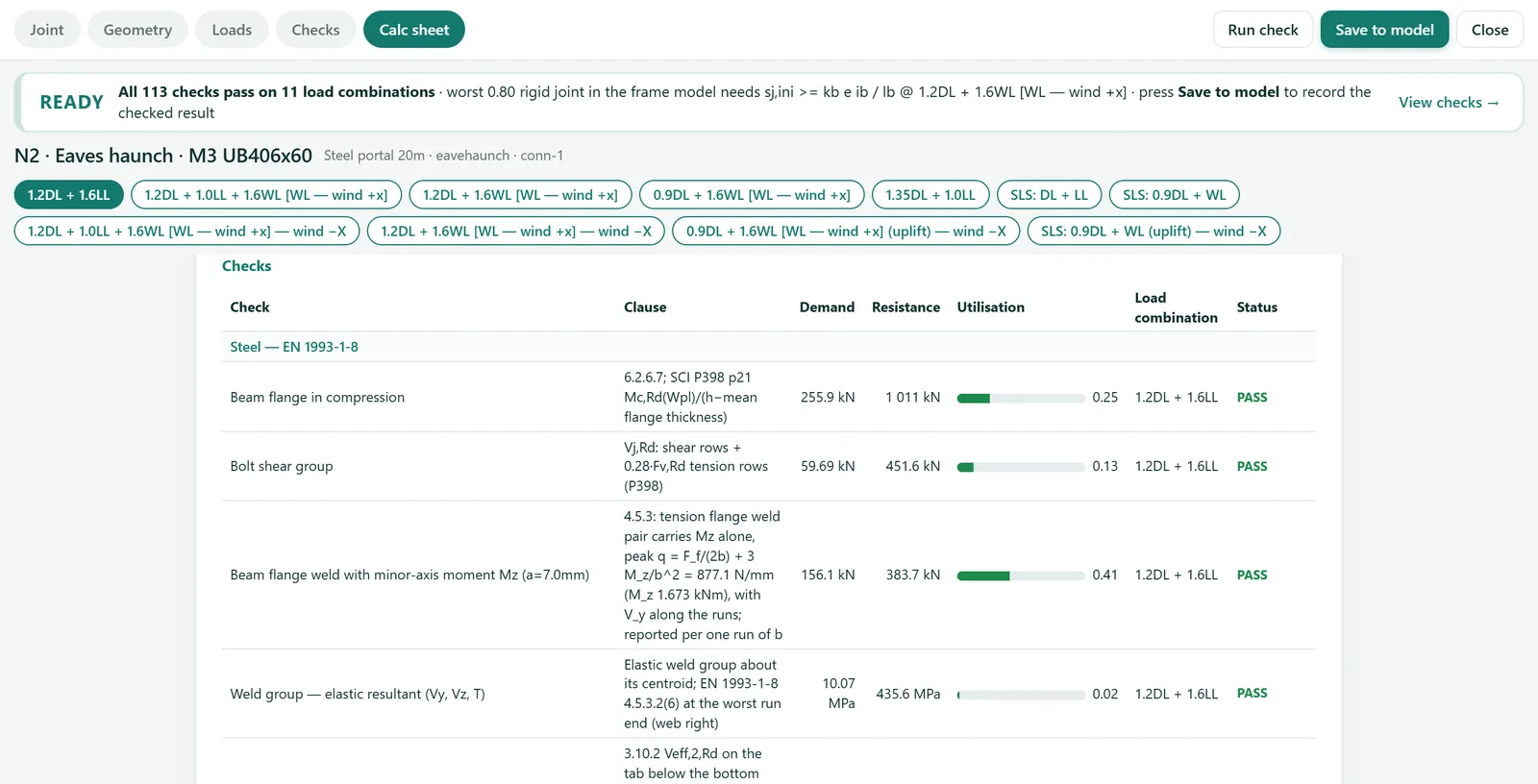Click the 0.13 utilisation bar
Image resolution: width=1538 pixels, height=784 pixels.
pyautogui.click(x=1021, y=467)
